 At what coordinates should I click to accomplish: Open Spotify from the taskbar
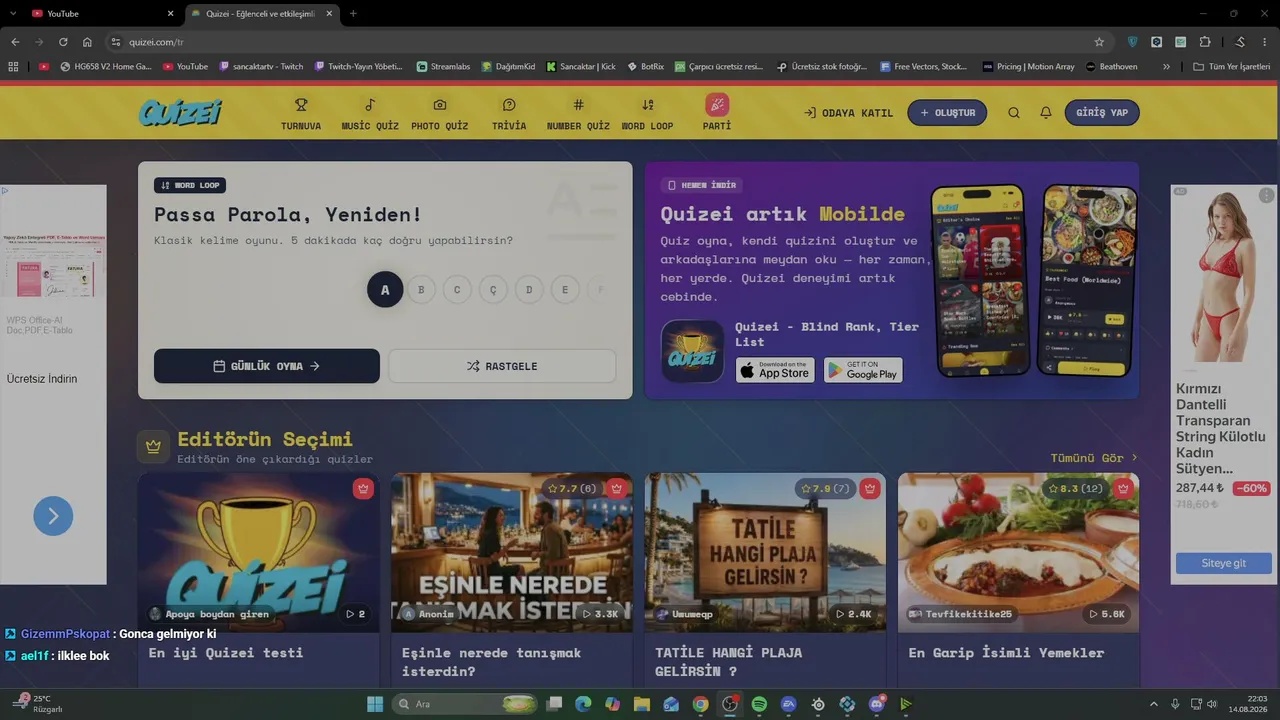click(759, 704)
